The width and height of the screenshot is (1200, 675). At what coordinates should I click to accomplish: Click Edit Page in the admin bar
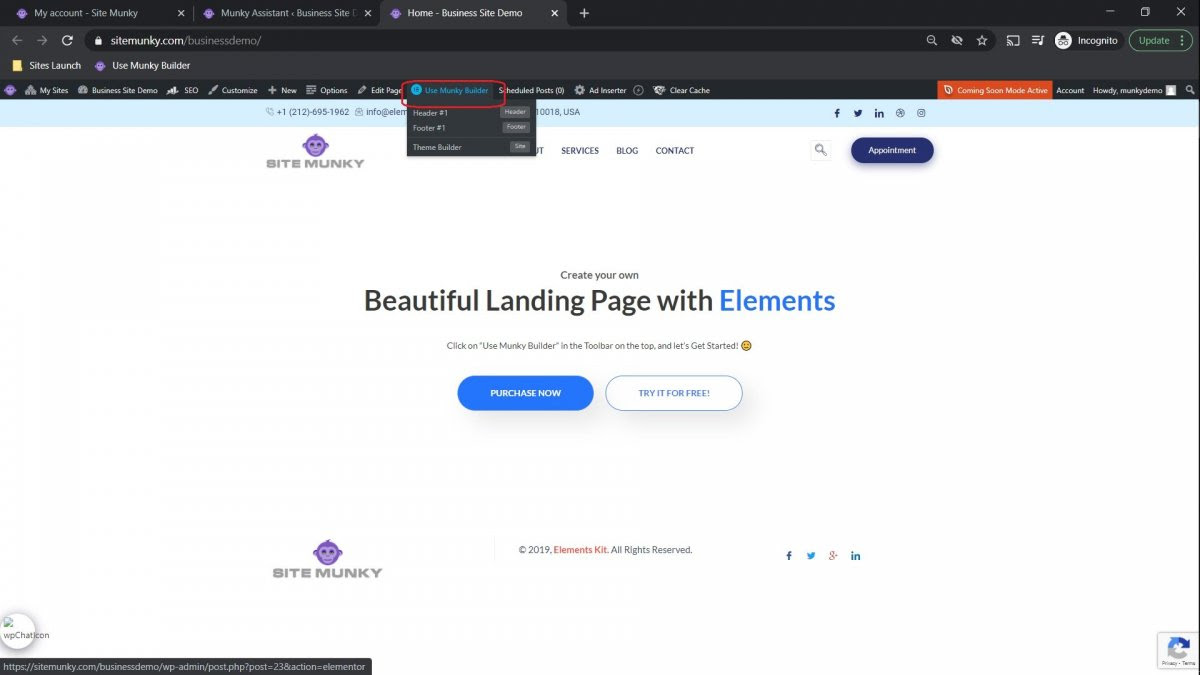(380, 90)
